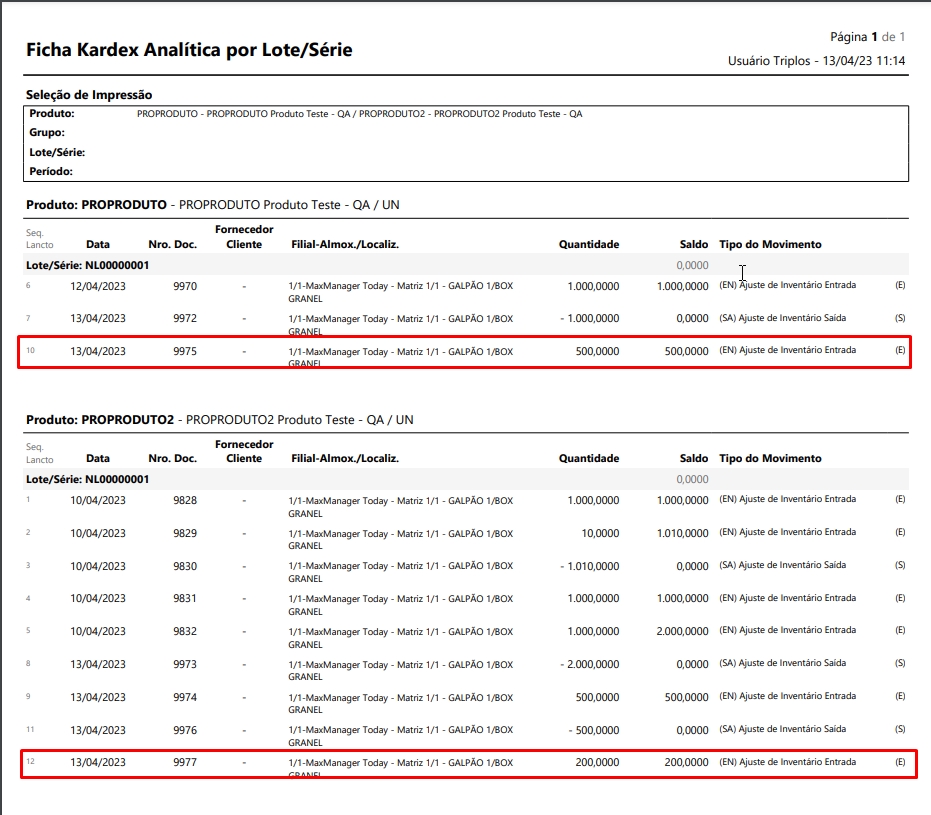Click the Página 1 de 1 indicator
This screenshot has height=815, width=931.
point(867,37)
